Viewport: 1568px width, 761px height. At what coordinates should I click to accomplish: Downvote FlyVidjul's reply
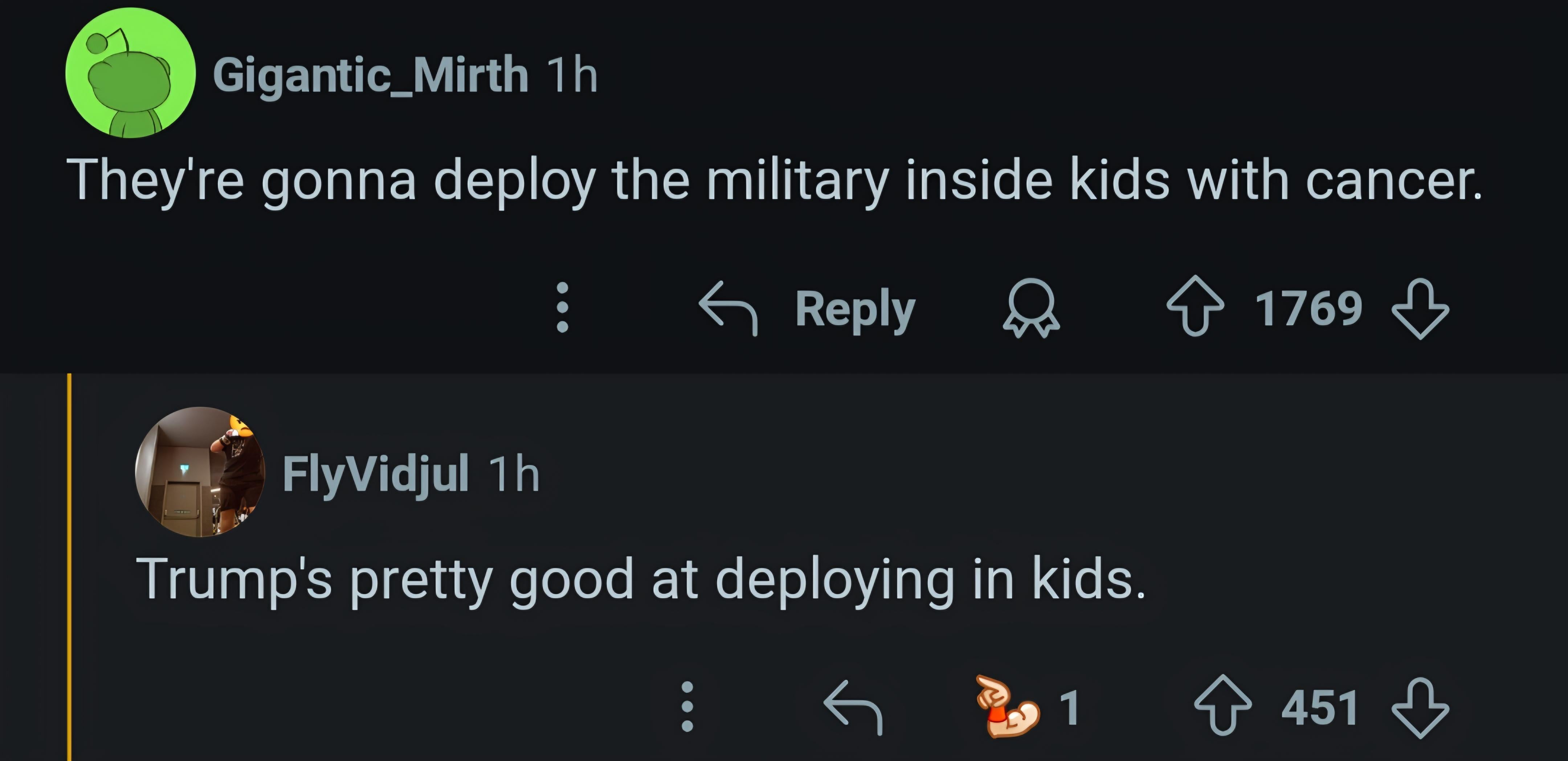[x=1420, y=707]
